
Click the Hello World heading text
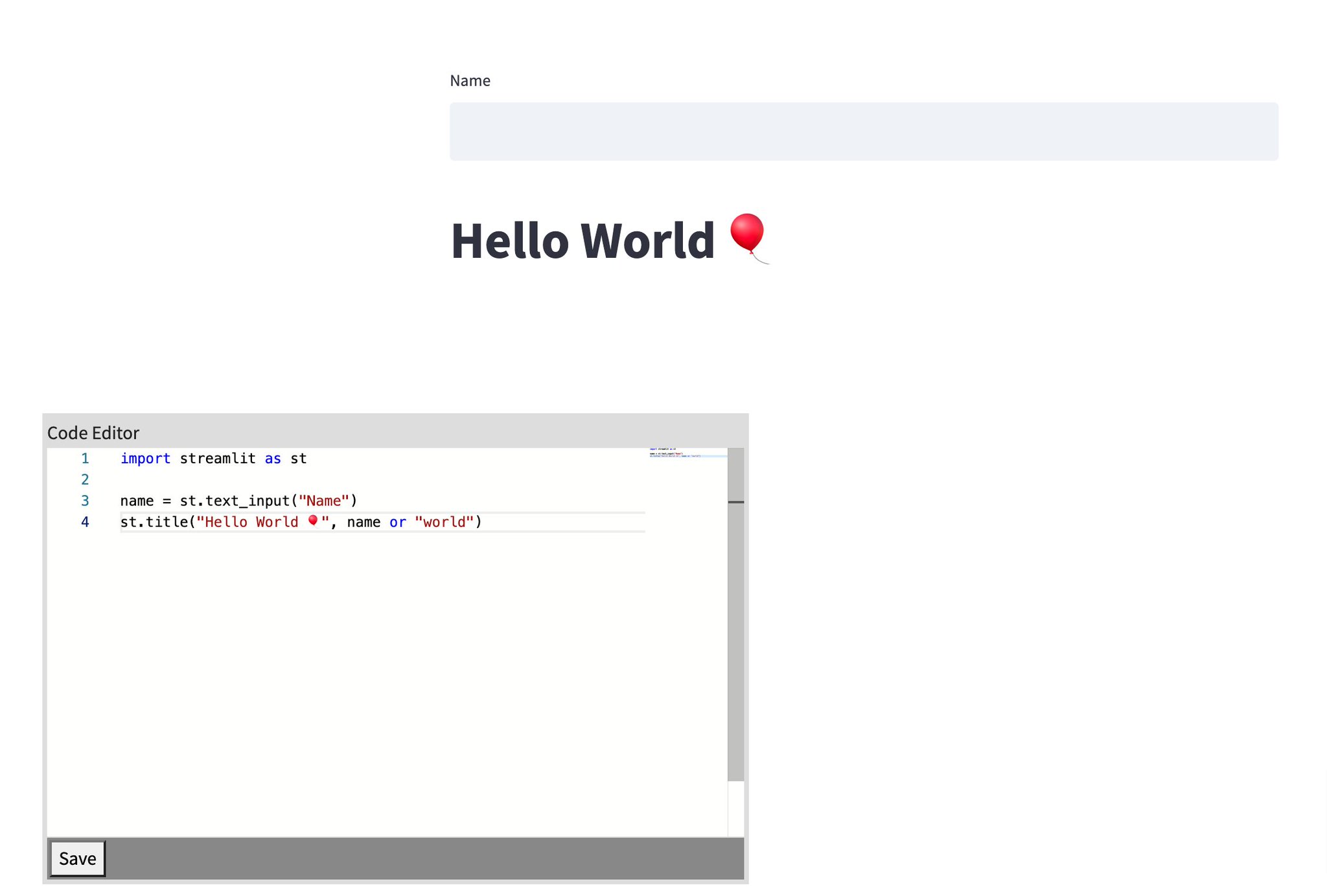click(x=582, y=241)
